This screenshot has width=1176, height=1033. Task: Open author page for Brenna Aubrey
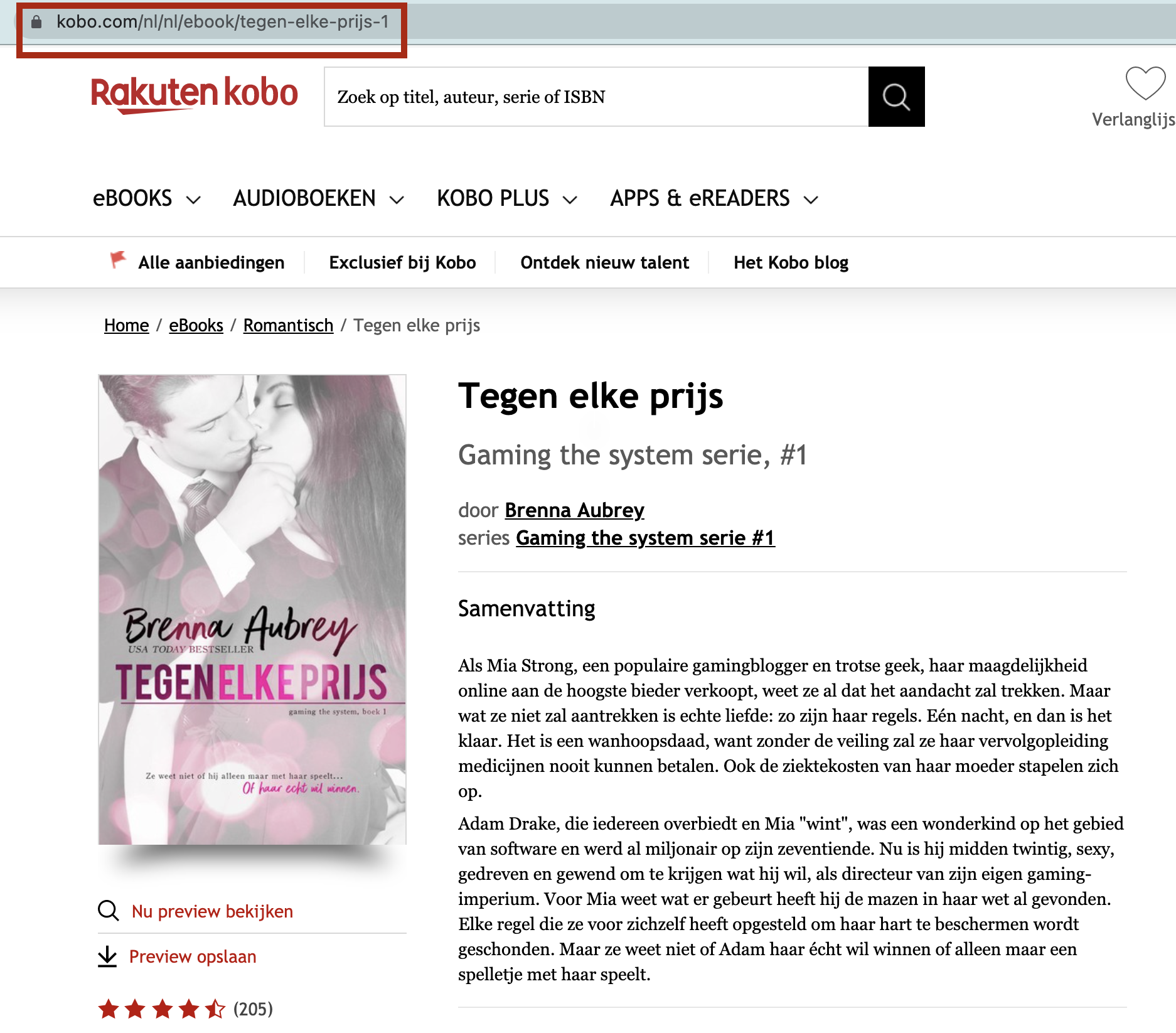tap(574, 510)
